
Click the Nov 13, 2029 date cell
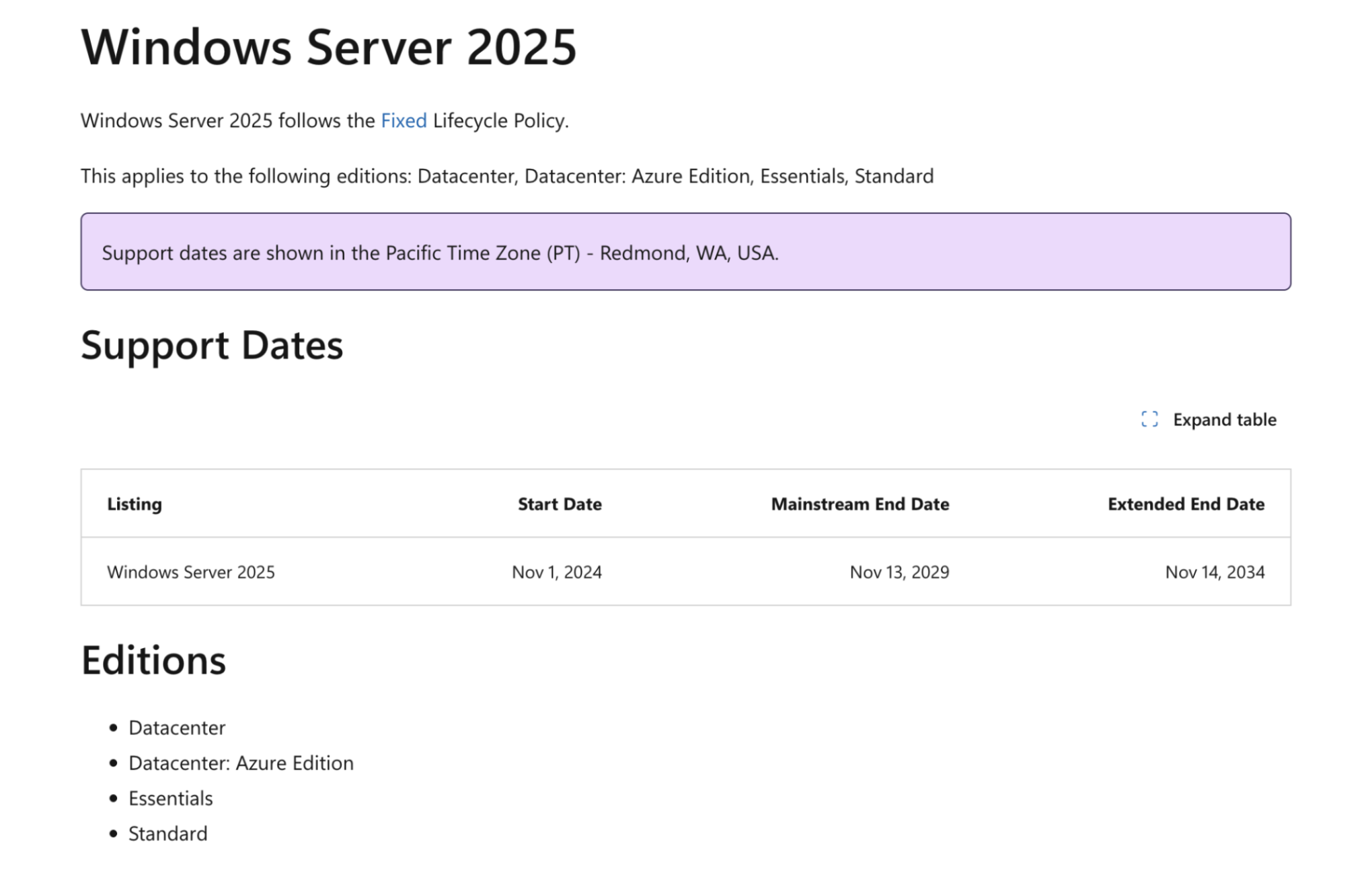pyautogui.click(x=899, y=572)
